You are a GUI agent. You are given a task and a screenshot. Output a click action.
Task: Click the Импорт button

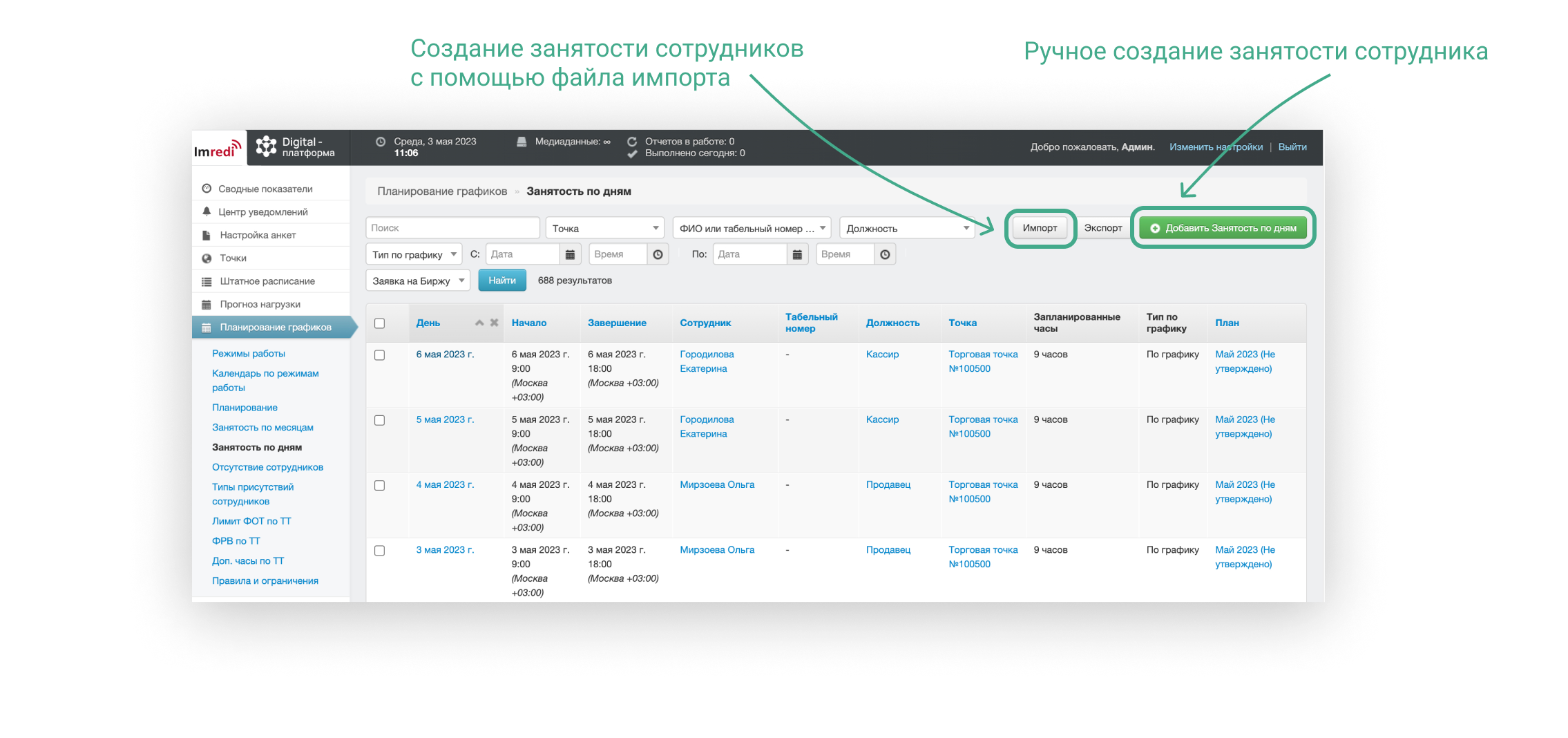(x=1040, y=228)
